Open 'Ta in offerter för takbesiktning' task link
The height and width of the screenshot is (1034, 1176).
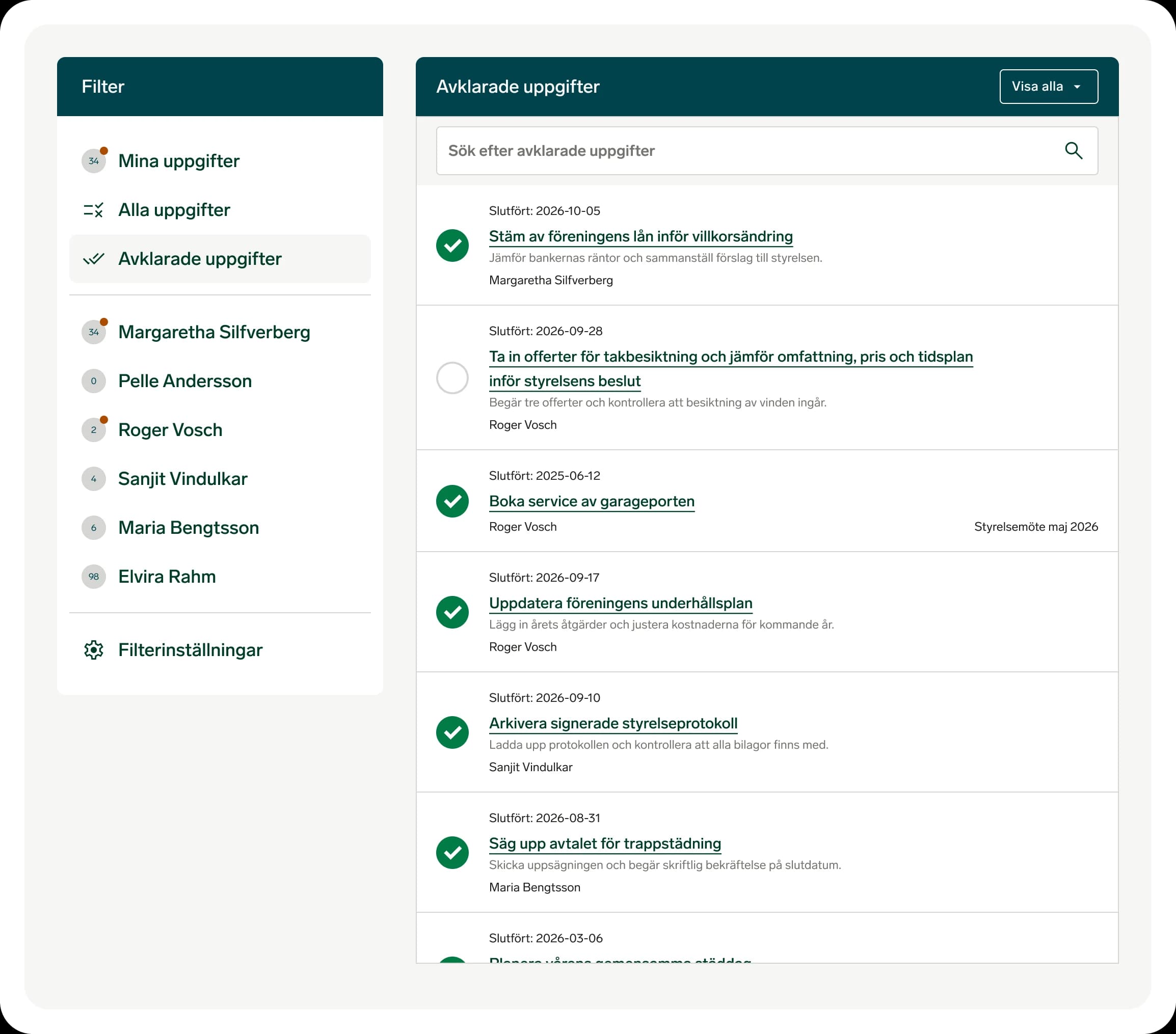[x=731, y=369]
